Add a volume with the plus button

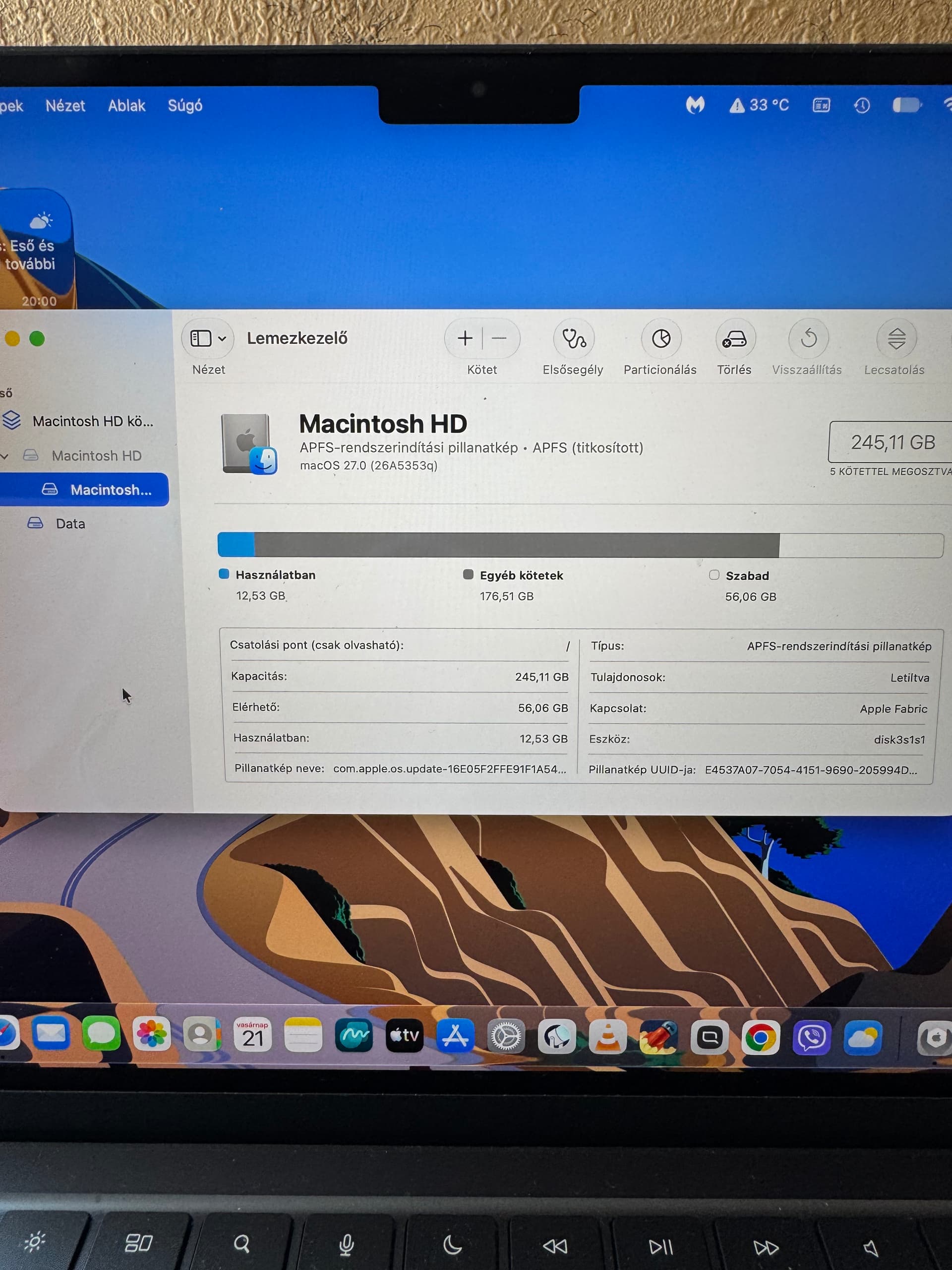coord(465,338)
